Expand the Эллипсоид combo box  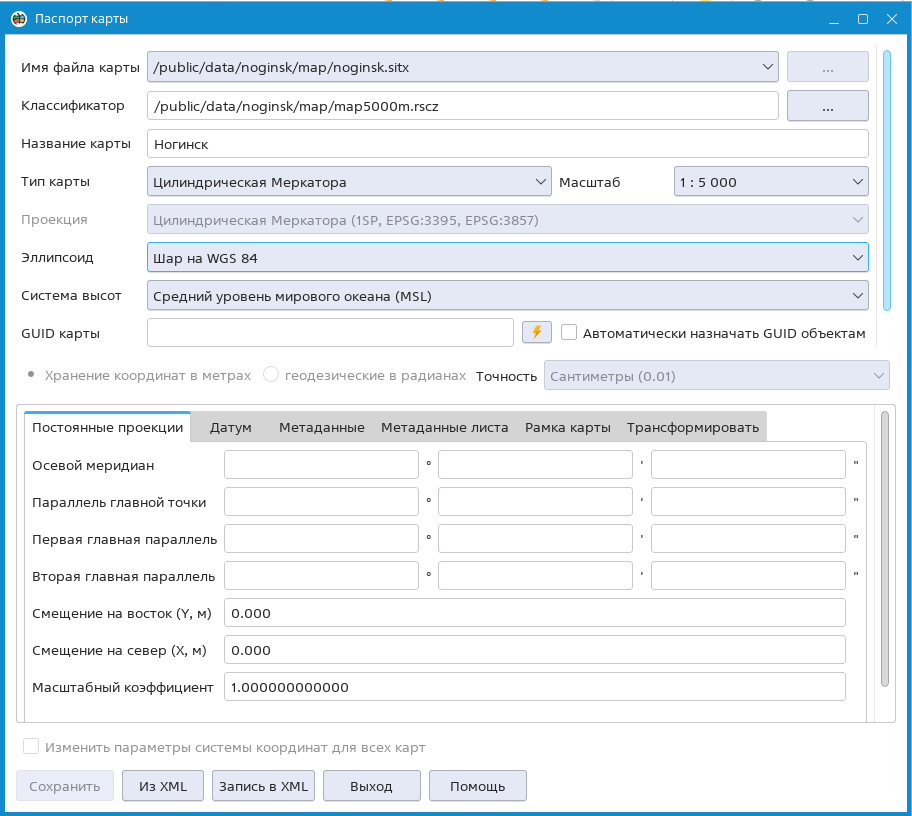[507, 257]
